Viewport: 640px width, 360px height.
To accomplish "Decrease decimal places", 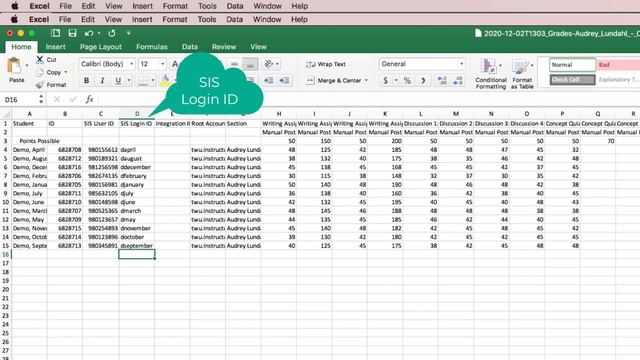I will click(x=458, y=80).
